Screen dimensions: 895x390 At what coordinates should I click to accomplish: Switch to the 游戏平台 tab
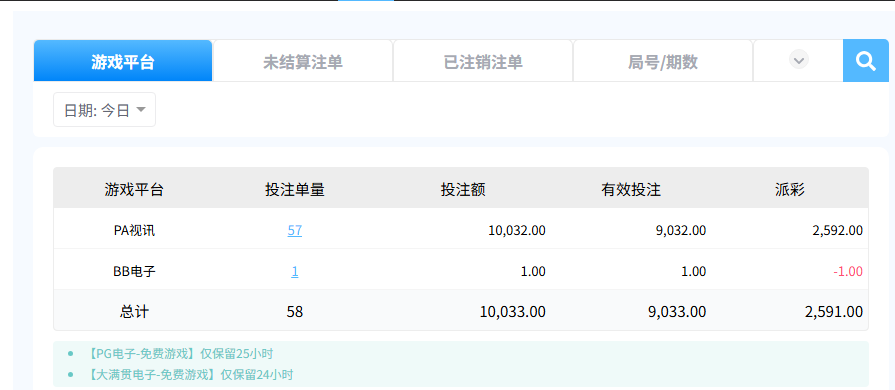coord(123,61)
